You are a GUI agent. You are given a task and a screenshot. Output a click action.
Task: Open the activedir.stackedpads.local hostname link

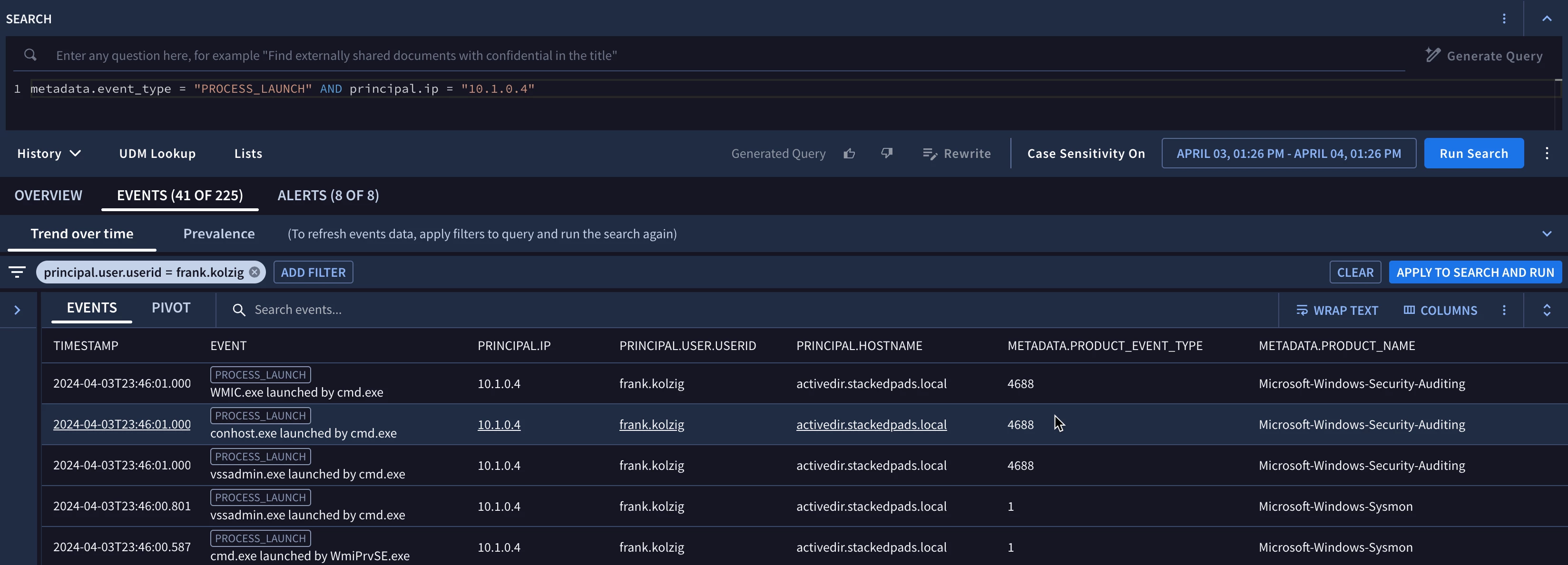[x=871, y=424]
